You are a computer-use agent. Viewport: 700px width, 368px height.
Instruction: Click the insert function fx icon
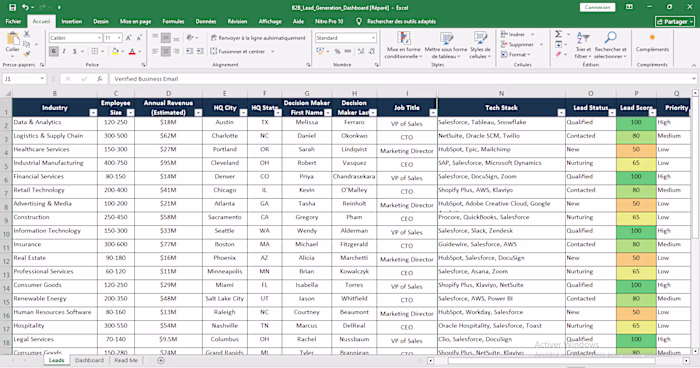[x=100, y=79]
